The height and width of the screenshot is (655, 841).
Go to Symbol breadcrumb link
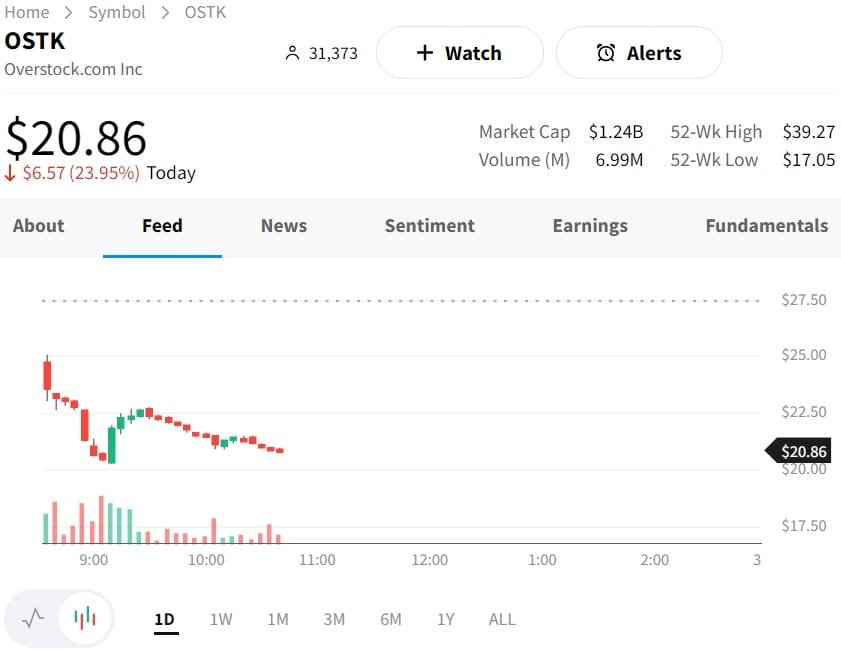[117, 12]
